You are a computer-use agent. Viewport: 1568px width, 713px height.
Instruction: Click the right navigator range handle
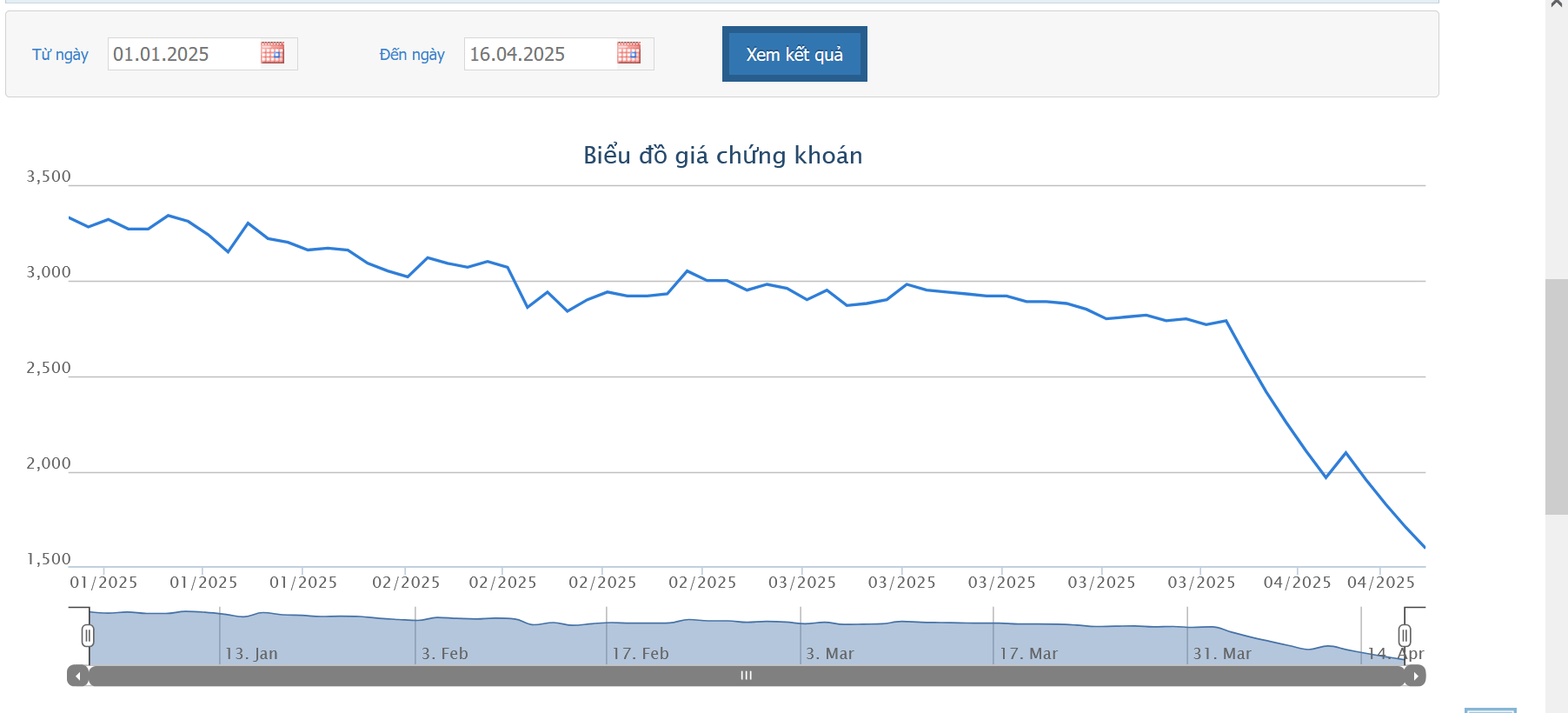tap(1405, 636)
